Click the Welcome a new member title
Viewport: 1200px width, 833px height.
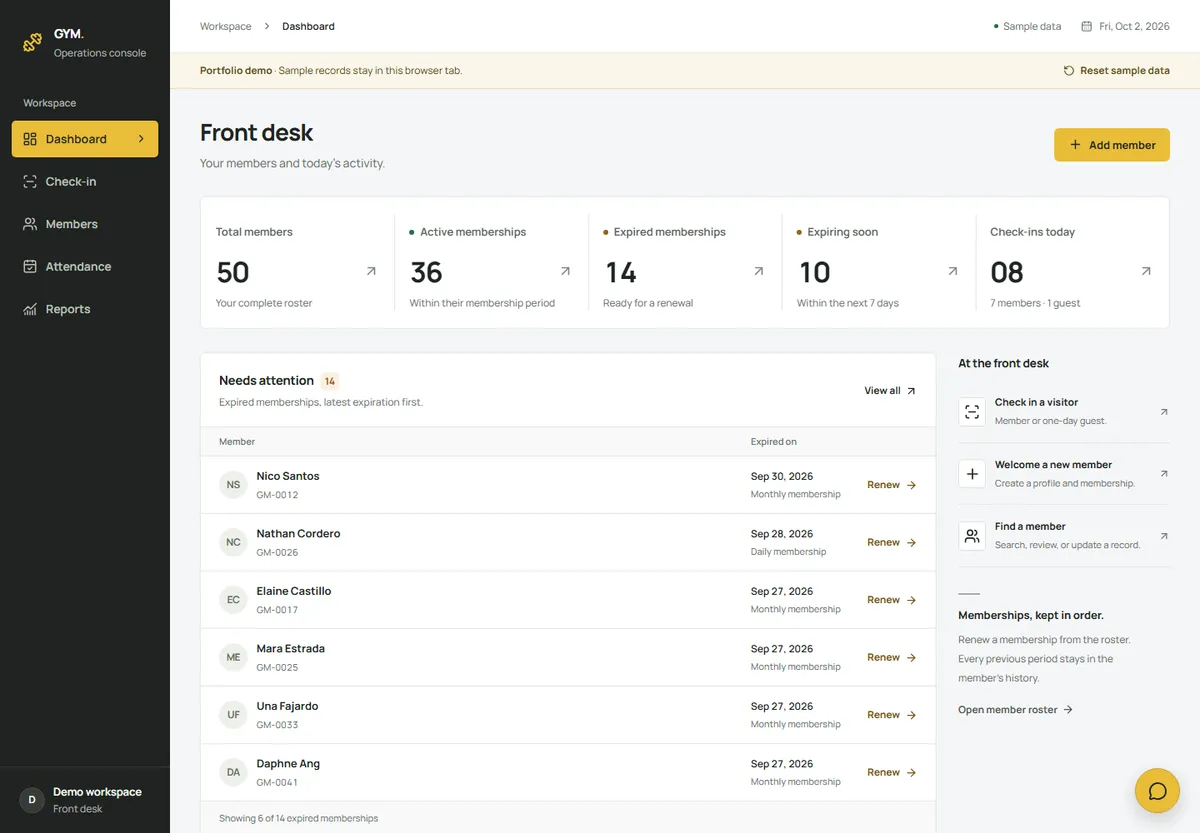pos(1053,465)
